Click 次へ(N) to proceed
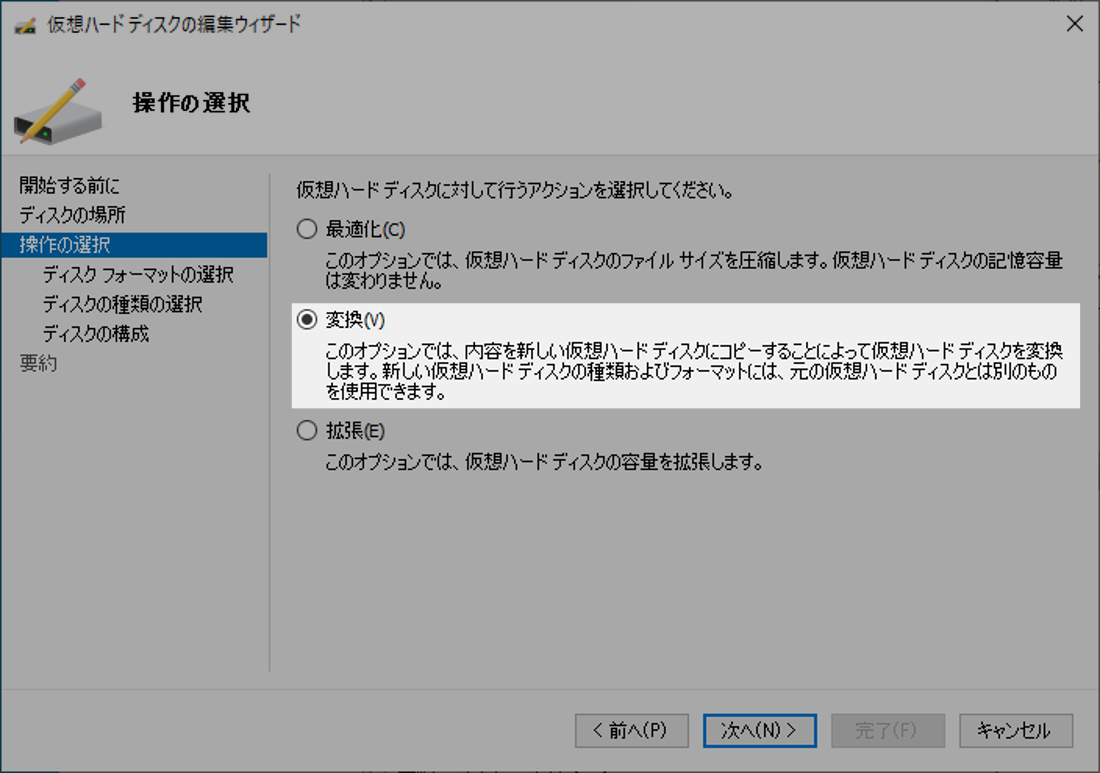 759,731
